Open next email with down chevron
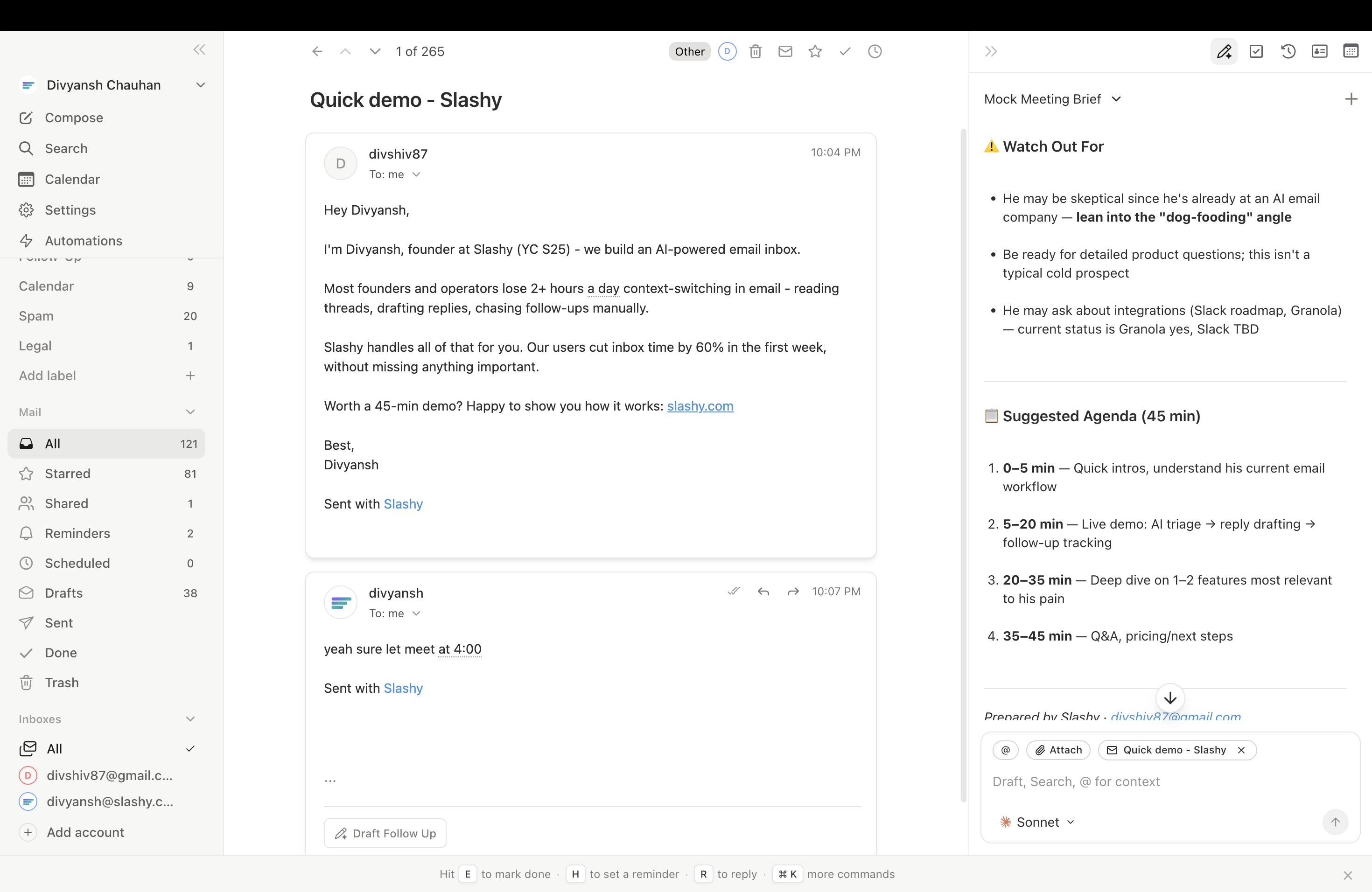 pyautogui.click(x=375, y=52)
